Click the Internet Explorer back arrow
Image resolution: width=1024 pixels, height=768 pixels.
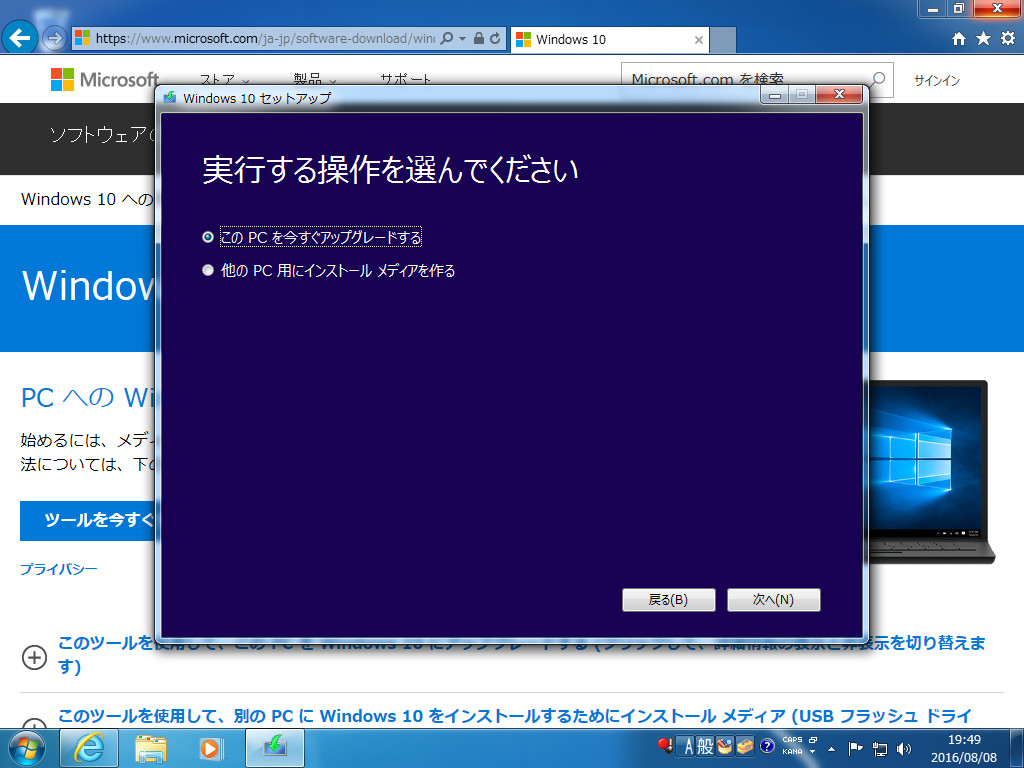(20, 37)
